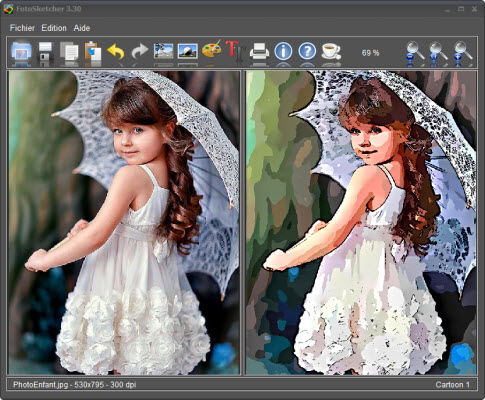Zoom in with the plus magnifier icon
485x400 pixels.
[463, 52]
